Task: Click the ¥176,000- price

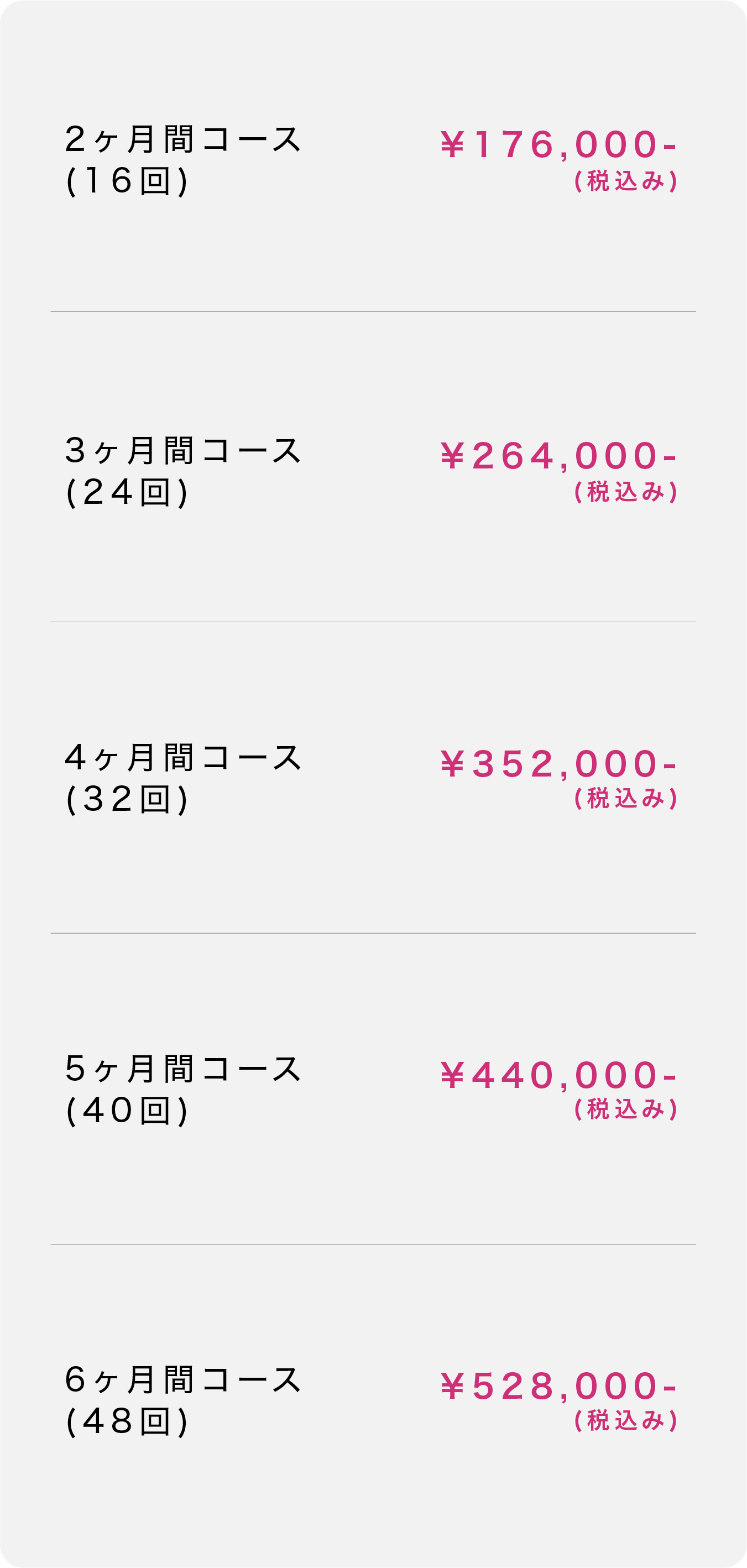Action: pos(558,145)
